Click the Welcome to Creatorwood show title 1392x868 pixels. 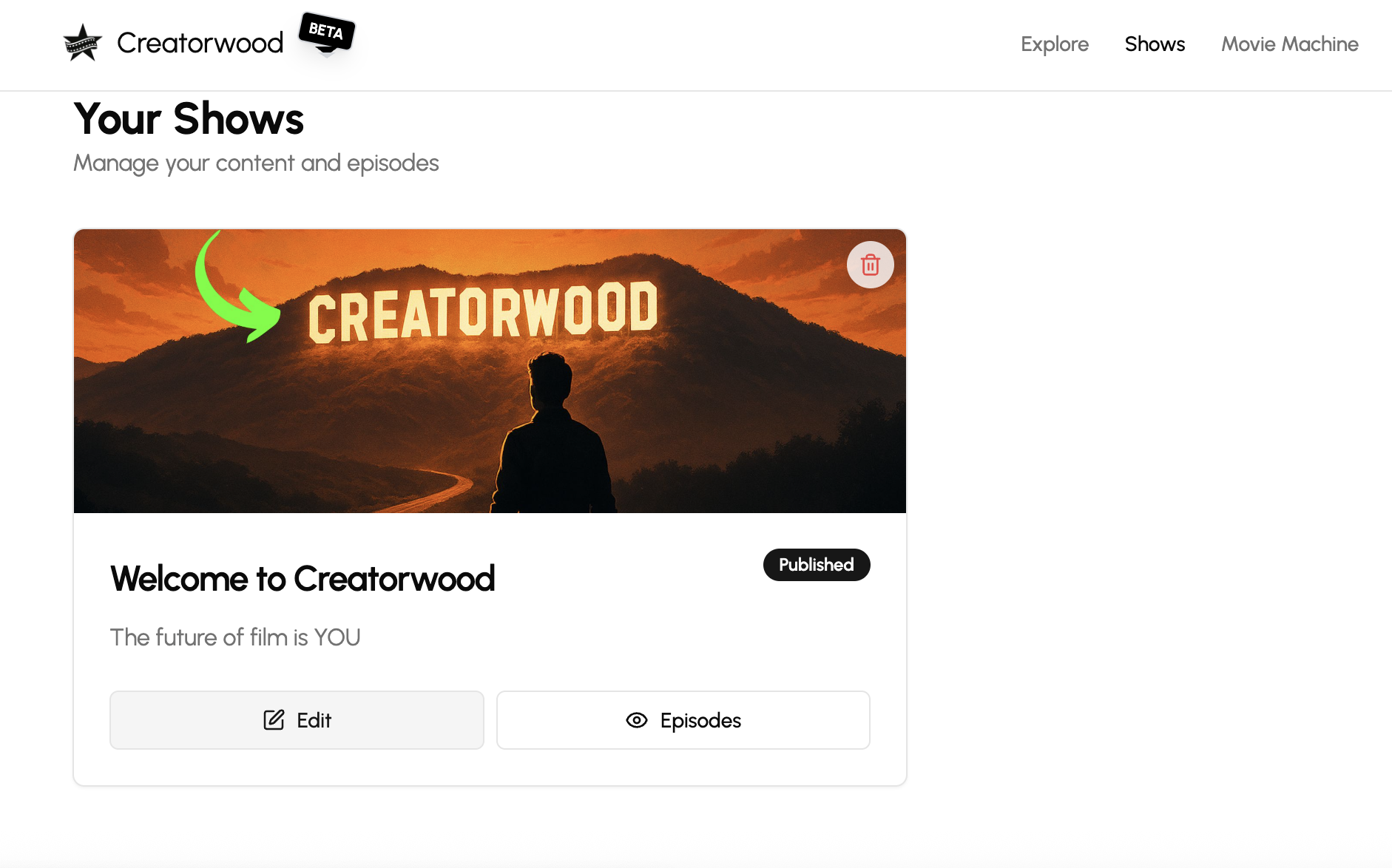point(303,578)
